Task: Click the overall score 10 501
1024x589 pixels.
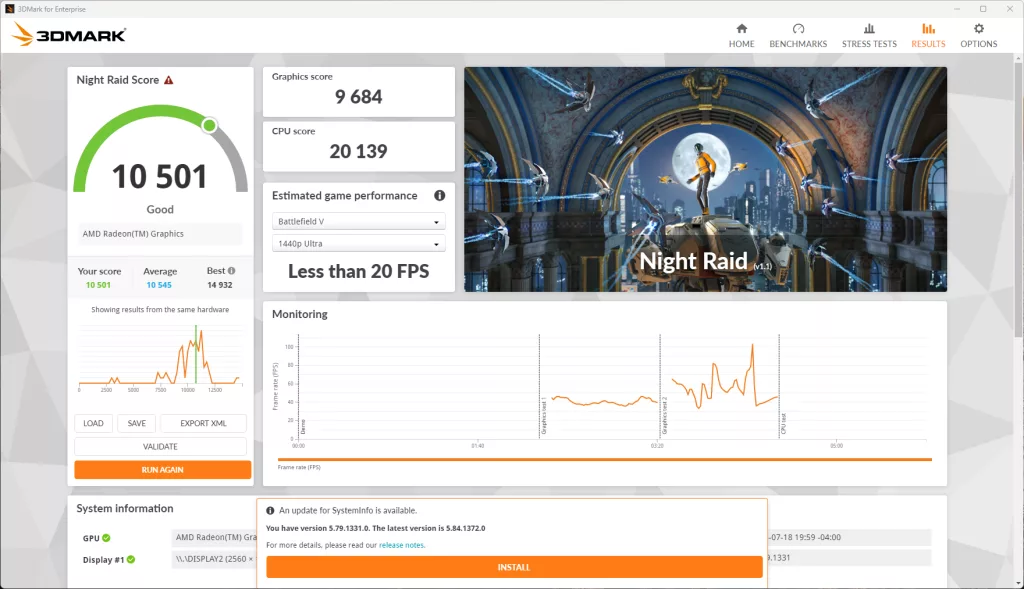Action: click(x=159, y=177)
